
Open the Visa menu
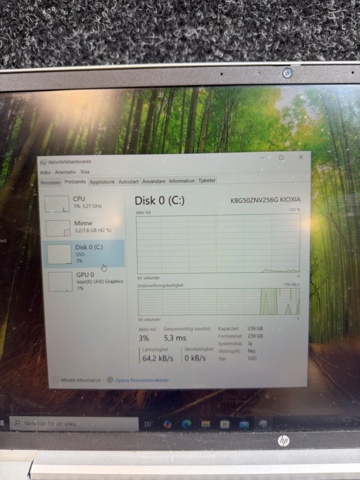(85, 172)
